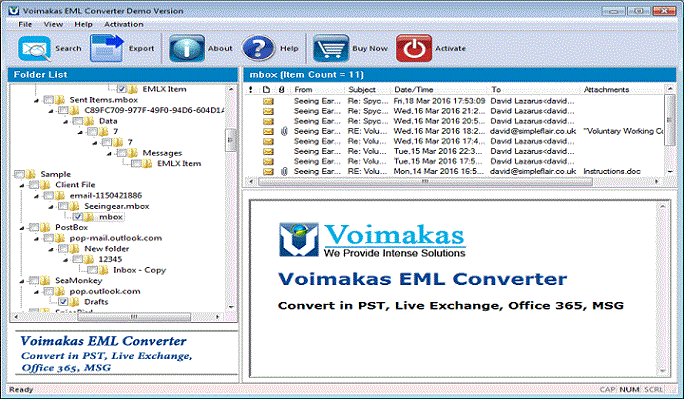
Task: Check the Seeingear.mbox checkbox
Action: [x=63, y=206]
